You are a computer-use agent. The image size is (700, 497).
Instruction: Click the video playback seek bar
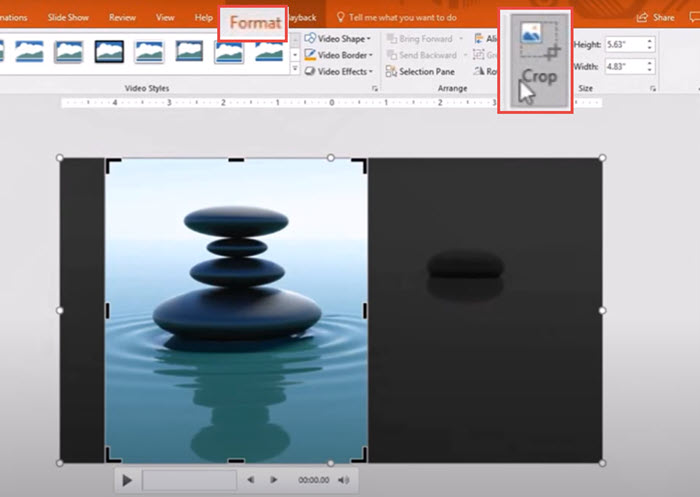pyautogui.click(x=189, y=480)
